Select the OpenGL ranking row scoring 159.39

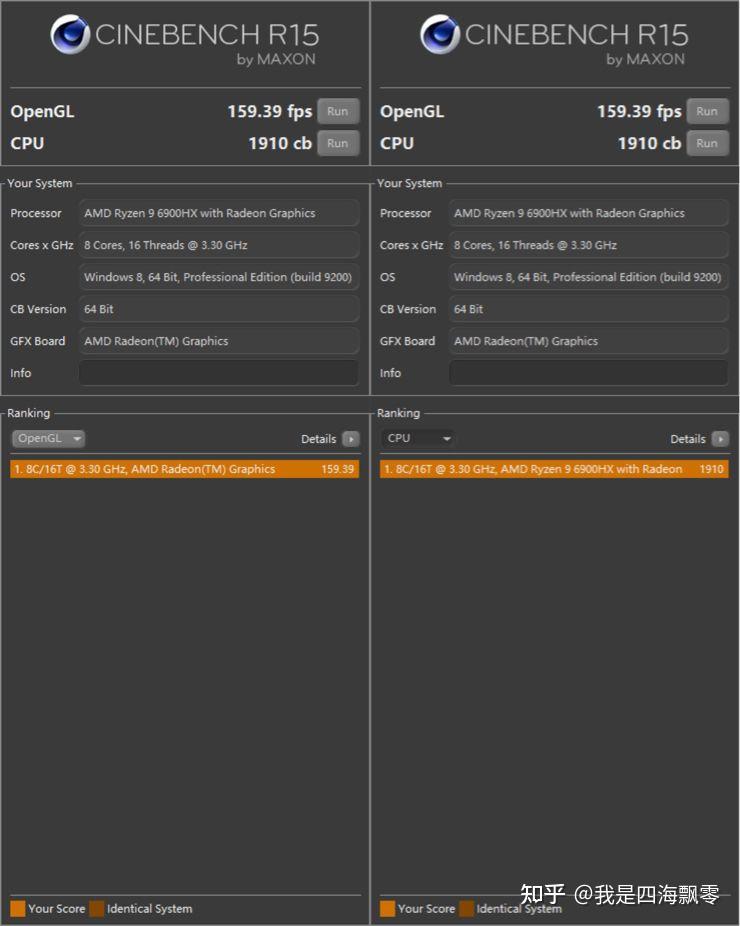click(x=184, y=469)
